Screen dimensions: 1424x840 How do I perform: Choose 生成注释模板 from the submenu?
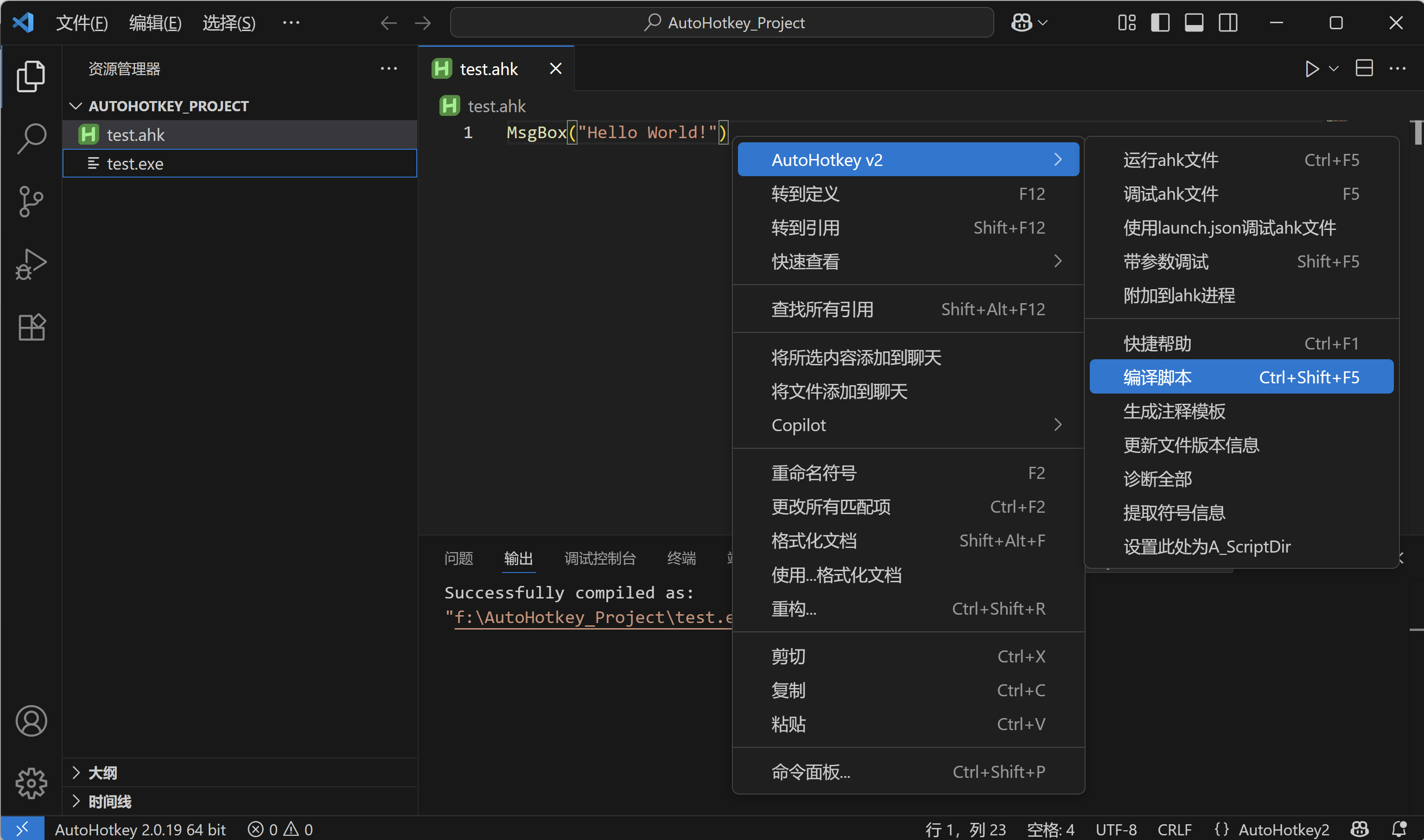click(x=1241, y=411)
